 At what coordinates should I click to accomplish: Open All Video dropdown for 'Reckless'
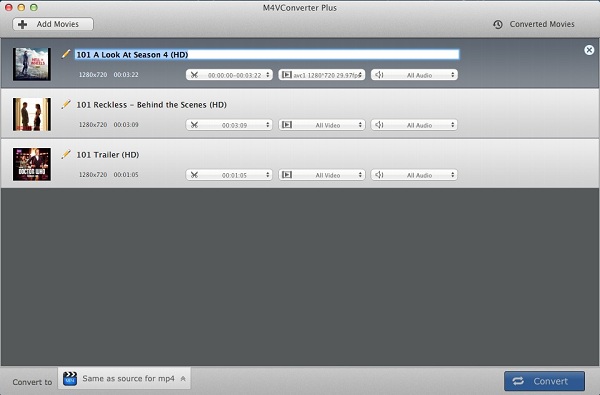click(x=322, y=125)
